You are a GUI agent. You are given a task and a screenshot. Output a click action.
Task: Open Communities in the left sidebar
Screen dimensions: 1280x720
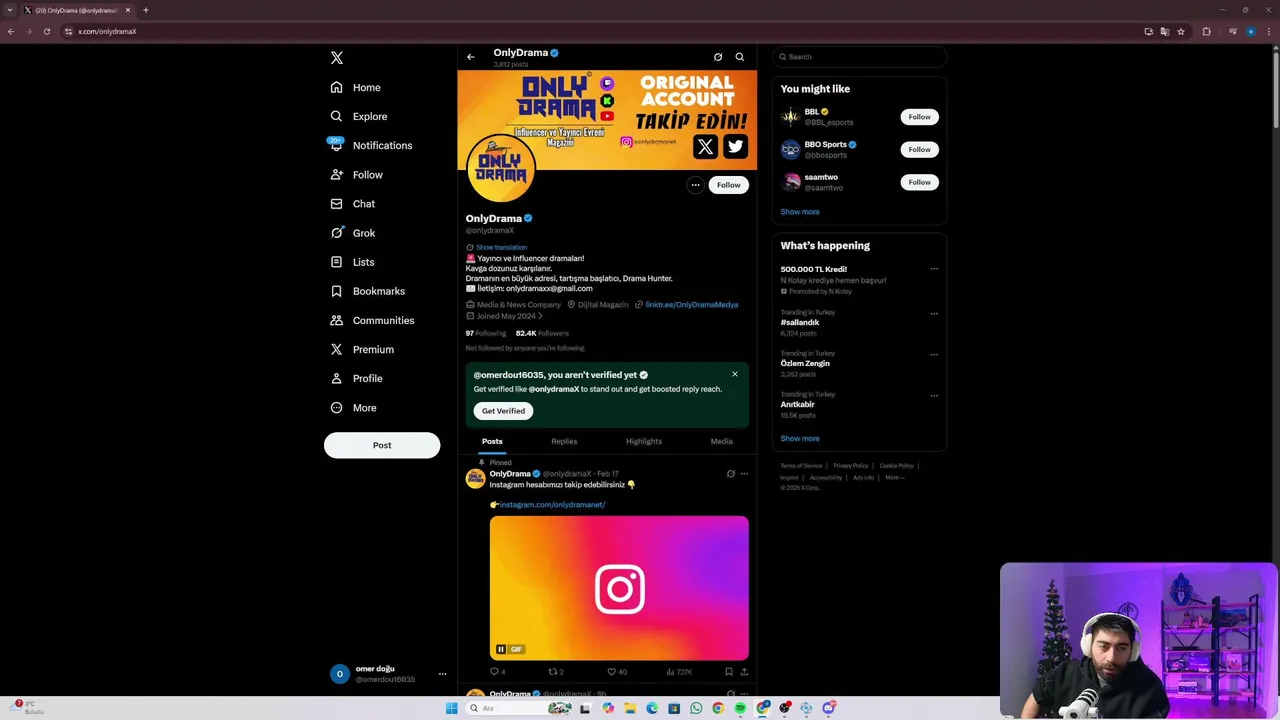tap(372, 320)
